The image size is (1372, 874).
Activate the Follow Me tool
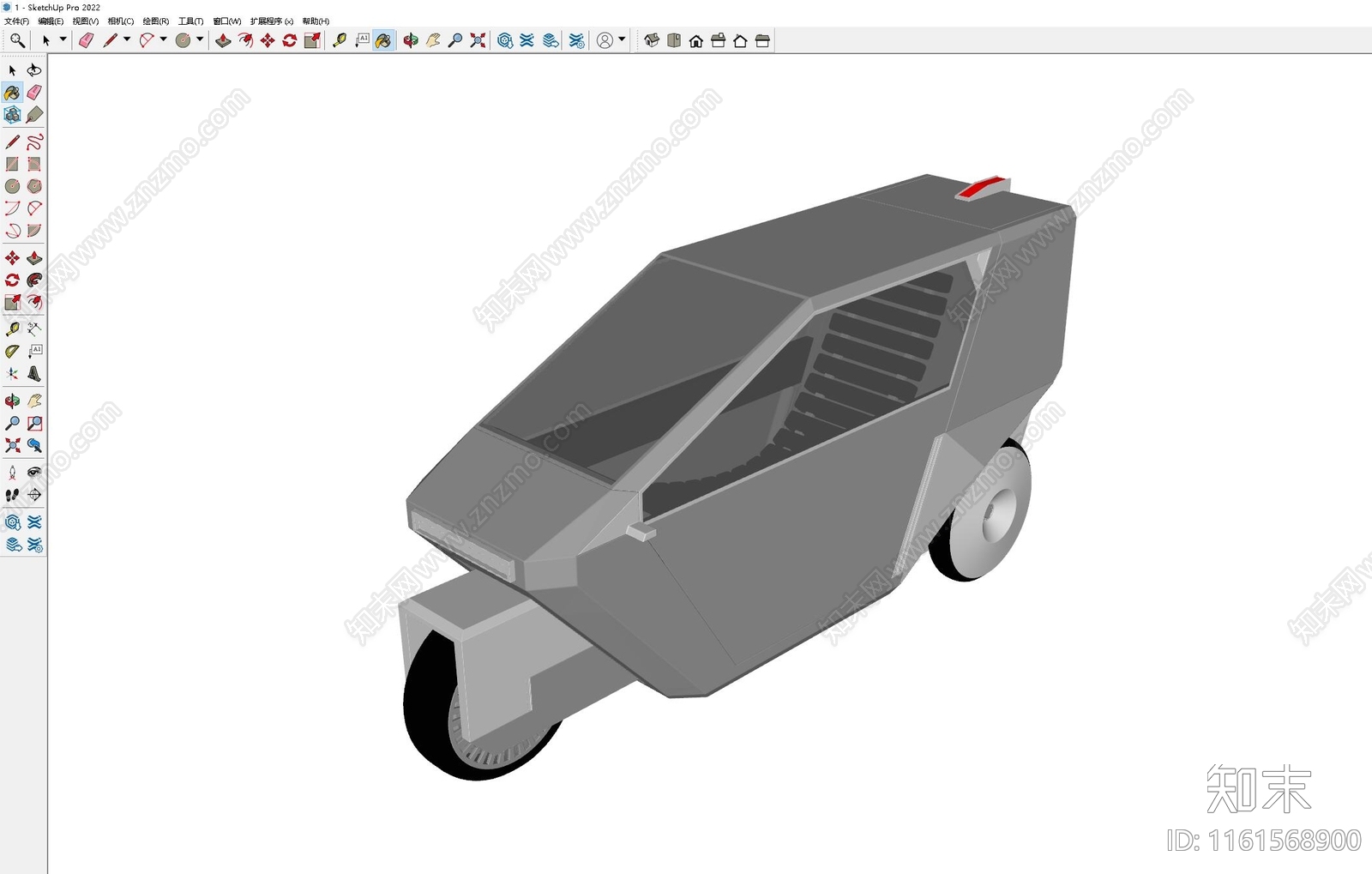[x=34, y=280]
